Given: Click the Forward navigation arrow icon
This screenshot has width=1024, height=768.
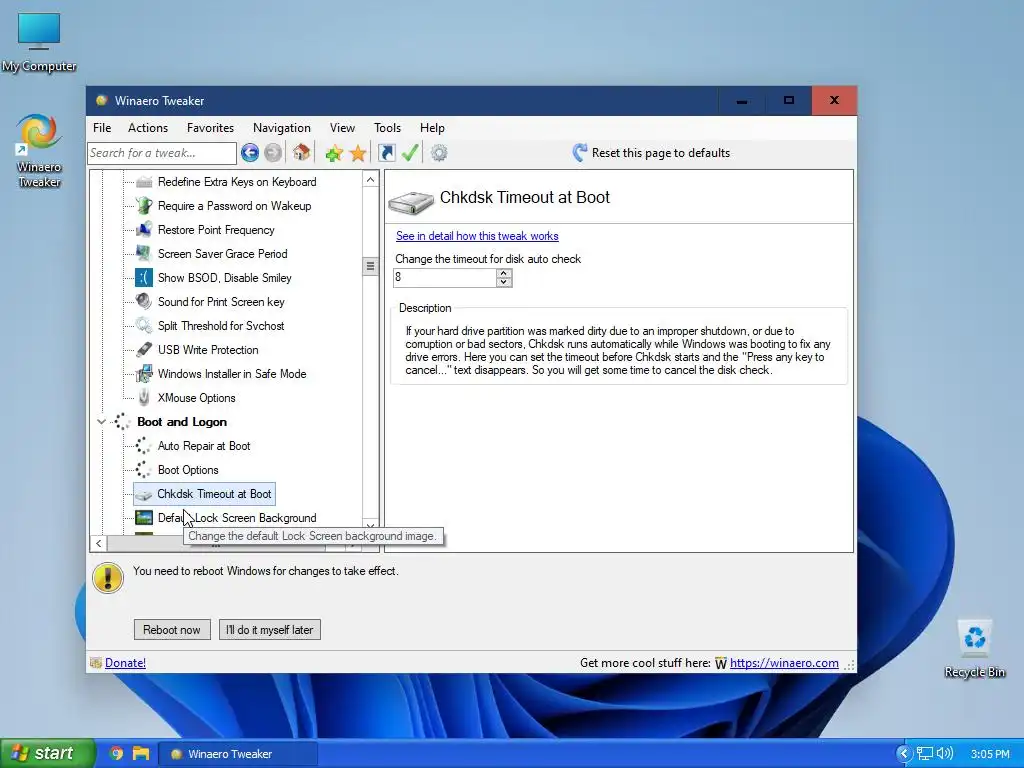Looking at the screenshot, I should 273,153.
